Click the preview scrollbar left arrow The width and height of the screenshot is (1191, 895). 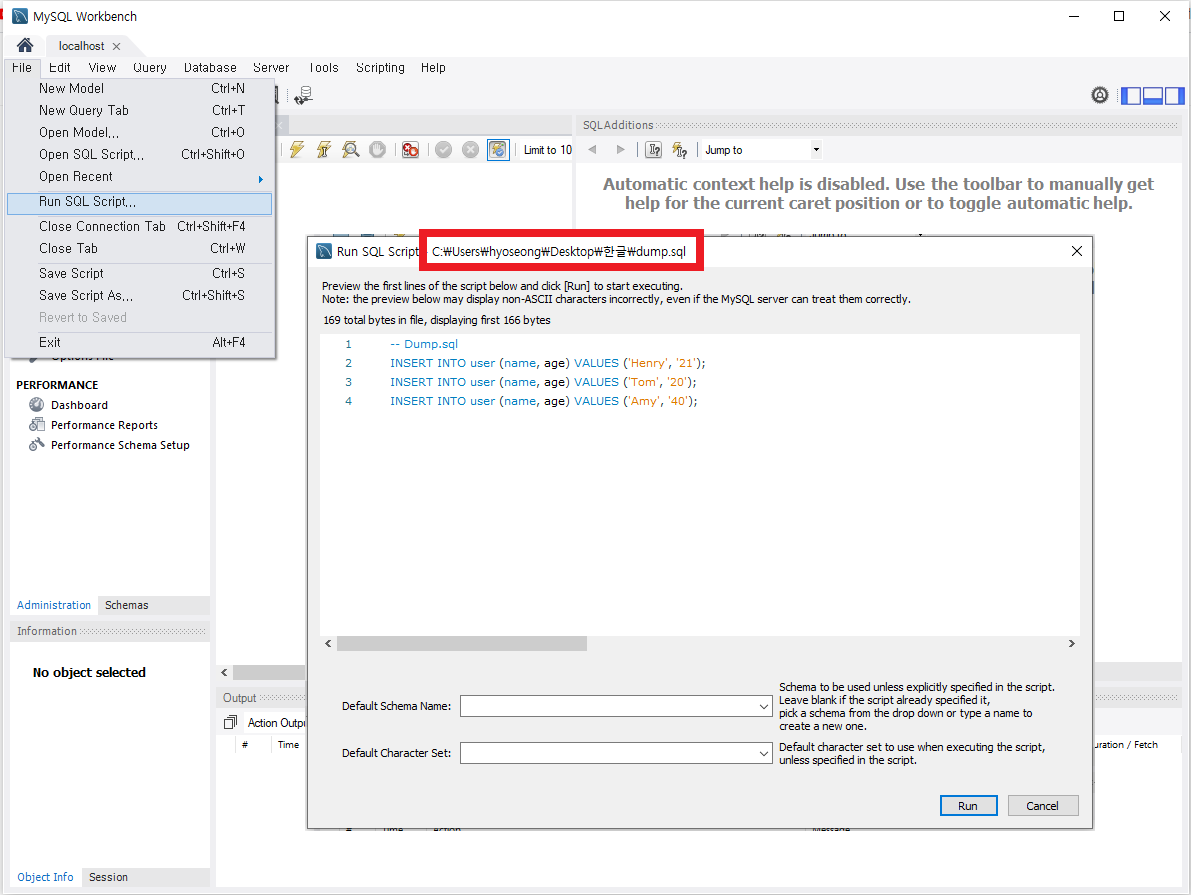[328, 644]
